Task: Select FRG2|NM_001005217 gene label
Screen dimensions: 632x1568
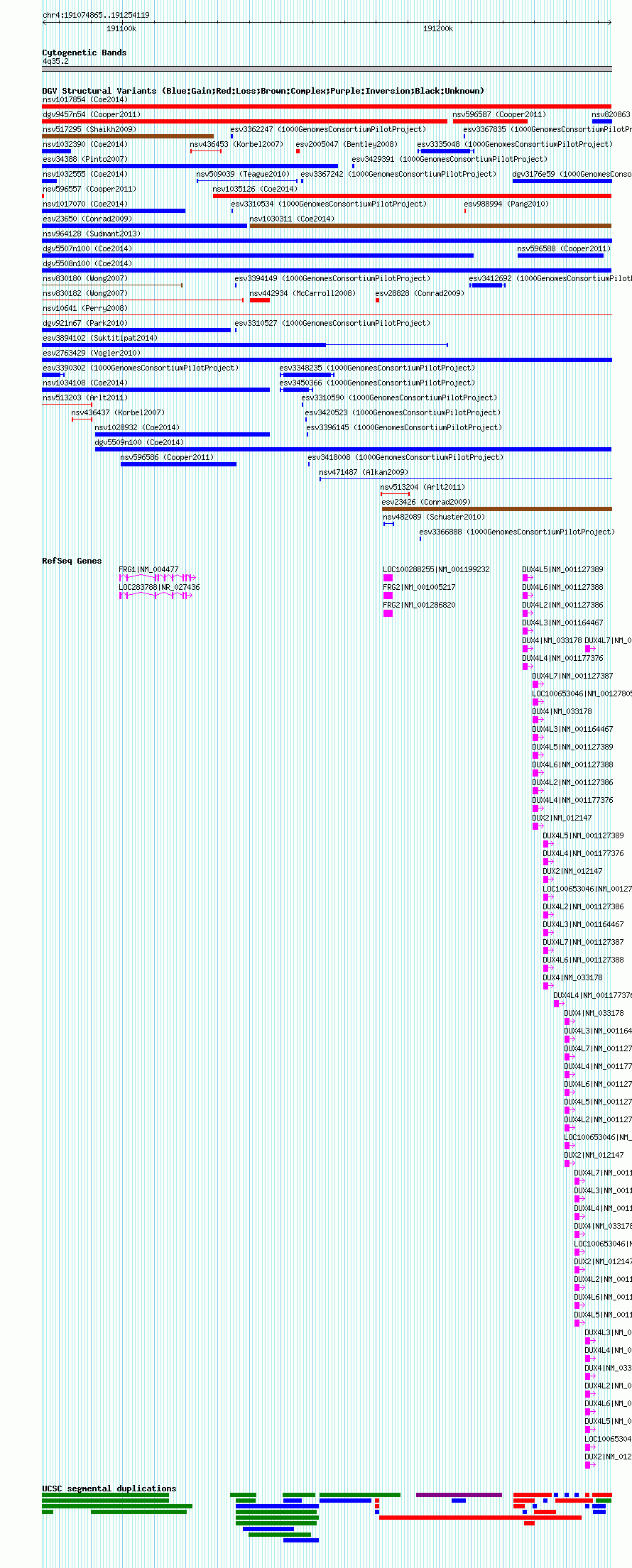Action: [x=419, y=587]
